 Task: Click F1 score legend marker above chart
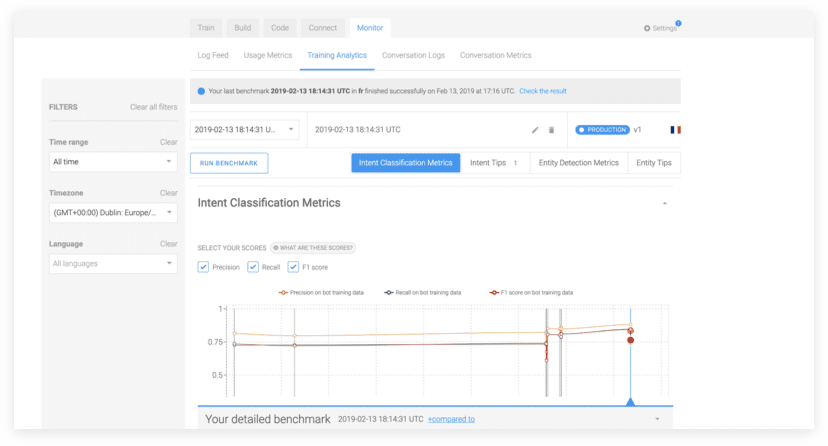pyautogui.click(x=493, y=293)
